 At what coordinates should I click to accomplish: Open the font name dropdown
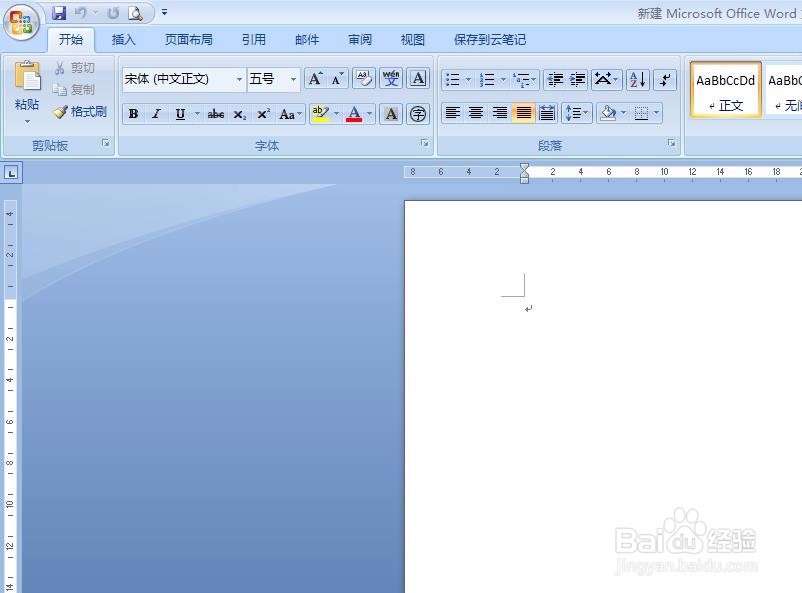(x=238, y=78)
